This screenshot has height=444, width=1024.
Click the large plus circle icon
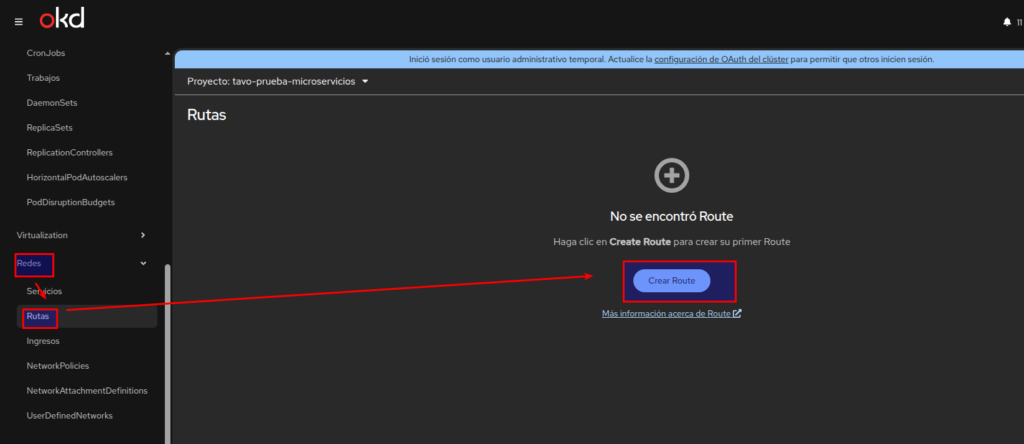pos(671,176)
